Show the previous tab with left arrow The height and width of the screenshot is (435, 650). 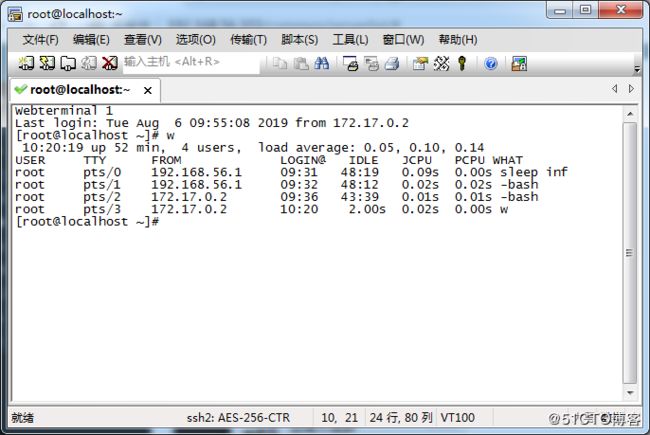pyautogui.click(x=615, y=88)
